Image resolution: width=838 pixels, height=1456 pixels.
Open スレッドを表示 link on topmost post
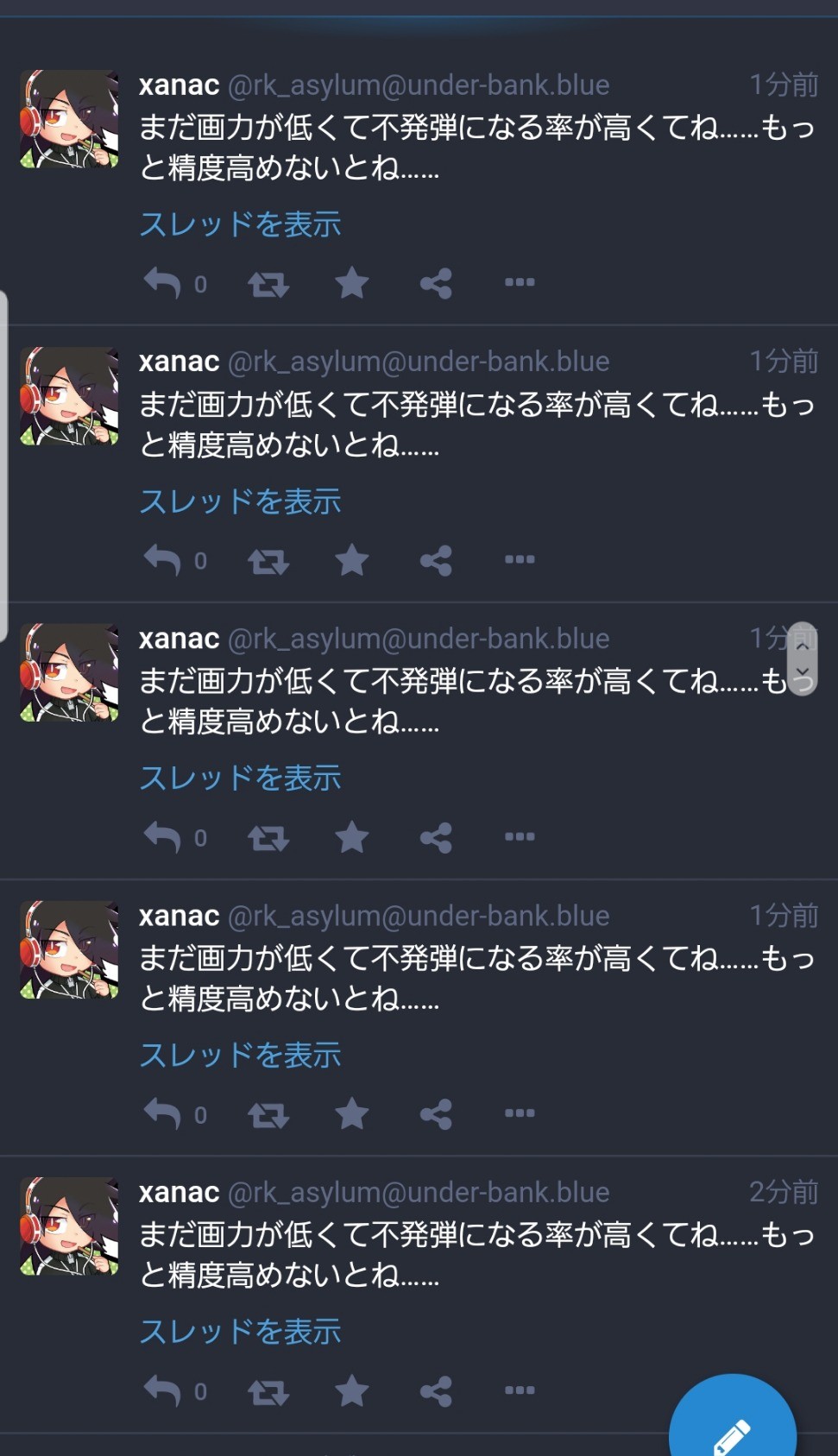(x=241, y=224)
